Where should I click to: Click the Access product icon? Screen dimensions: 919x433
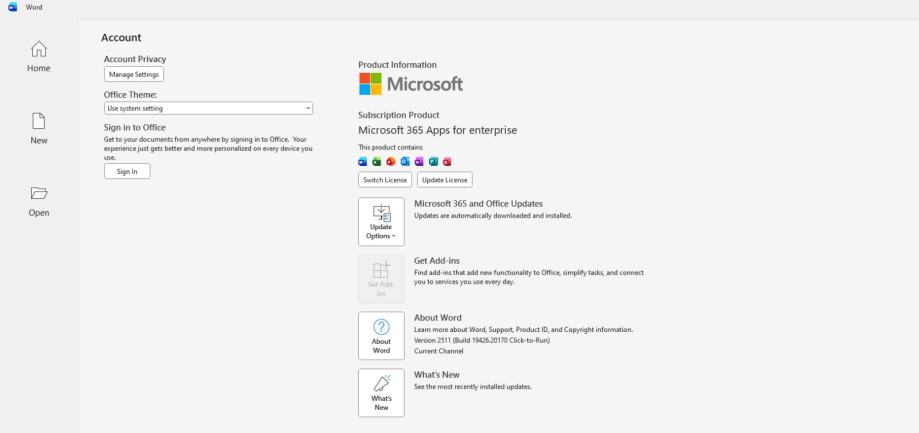tap(447, 162)
